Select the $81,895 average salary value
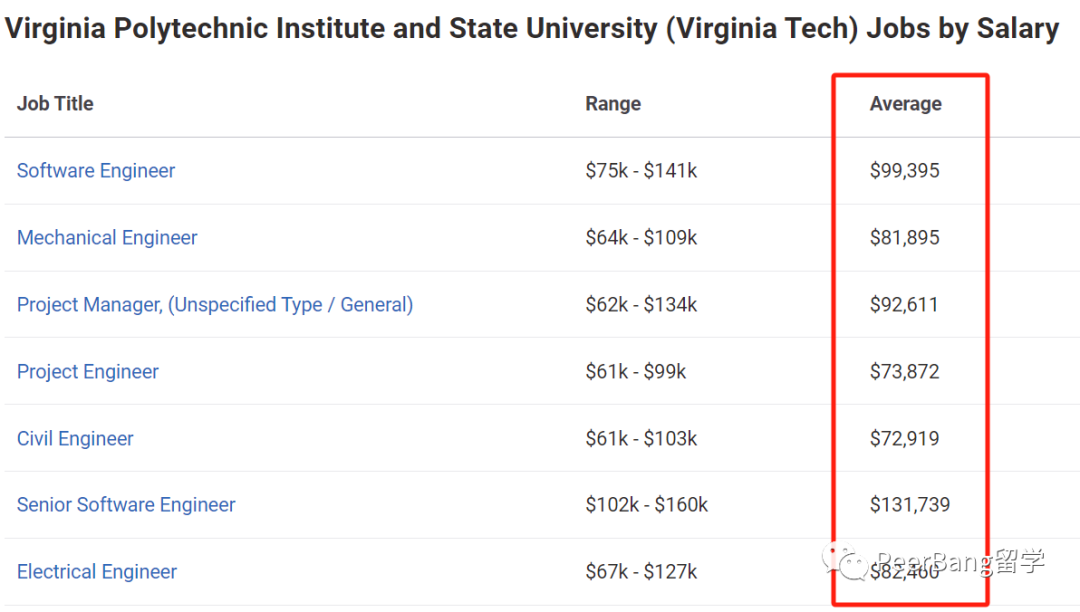Viewport: 1080px width, 612px height. (x=904, y=238)
